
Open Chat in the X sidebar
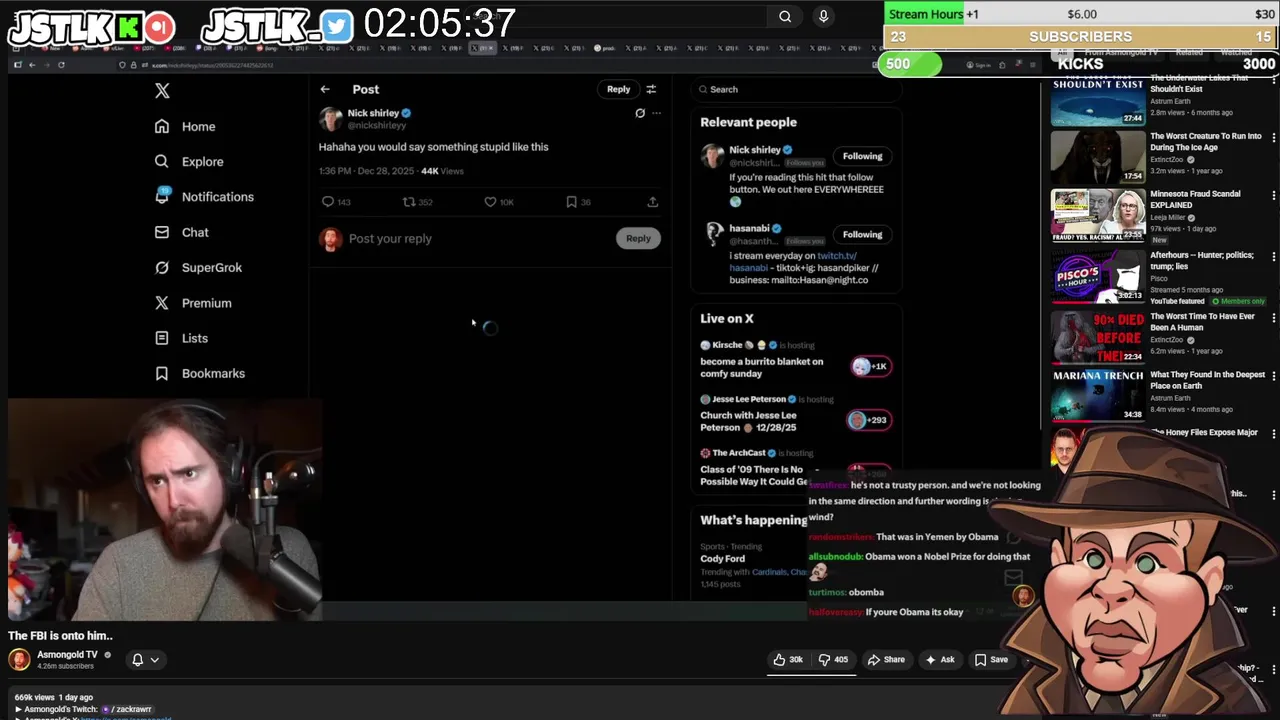coord(181,232)
